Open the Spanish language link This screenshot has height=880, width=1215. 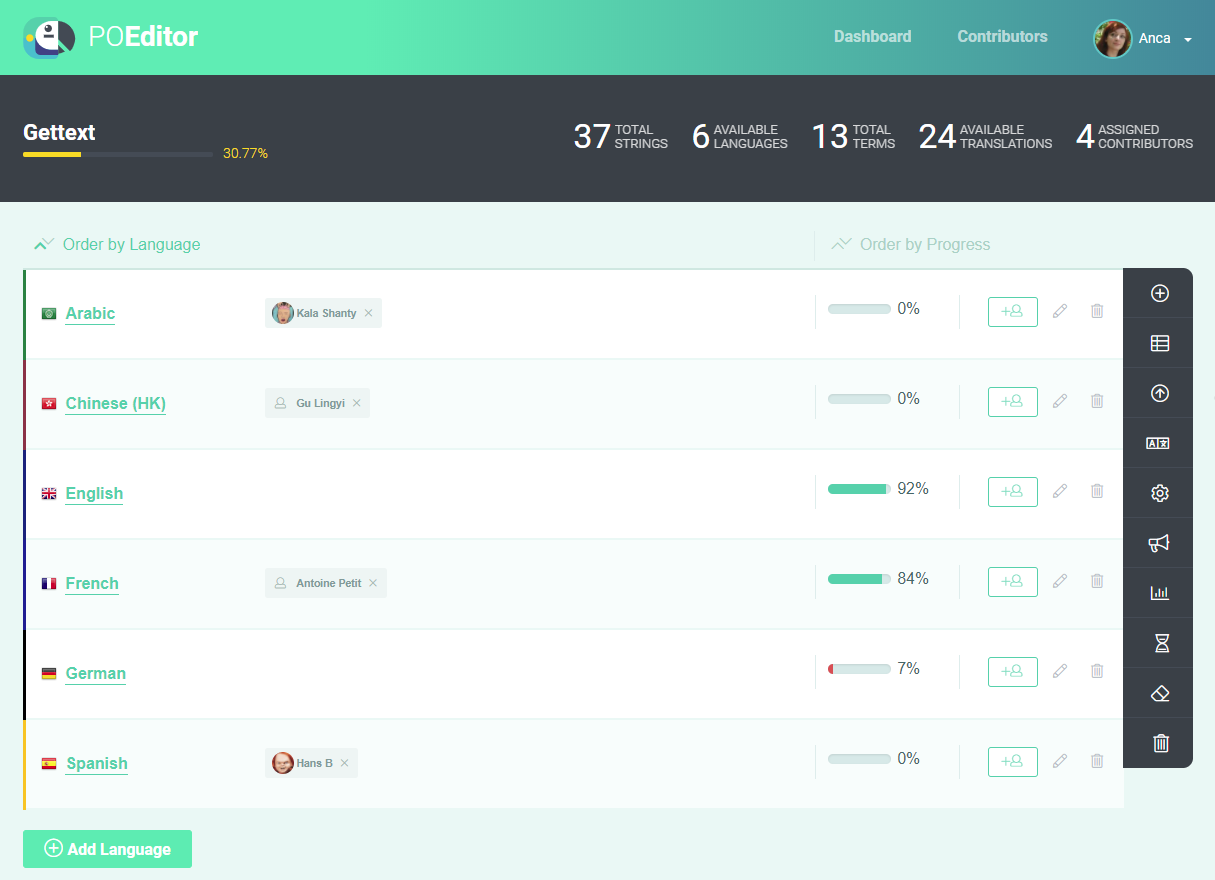point(97,763)
